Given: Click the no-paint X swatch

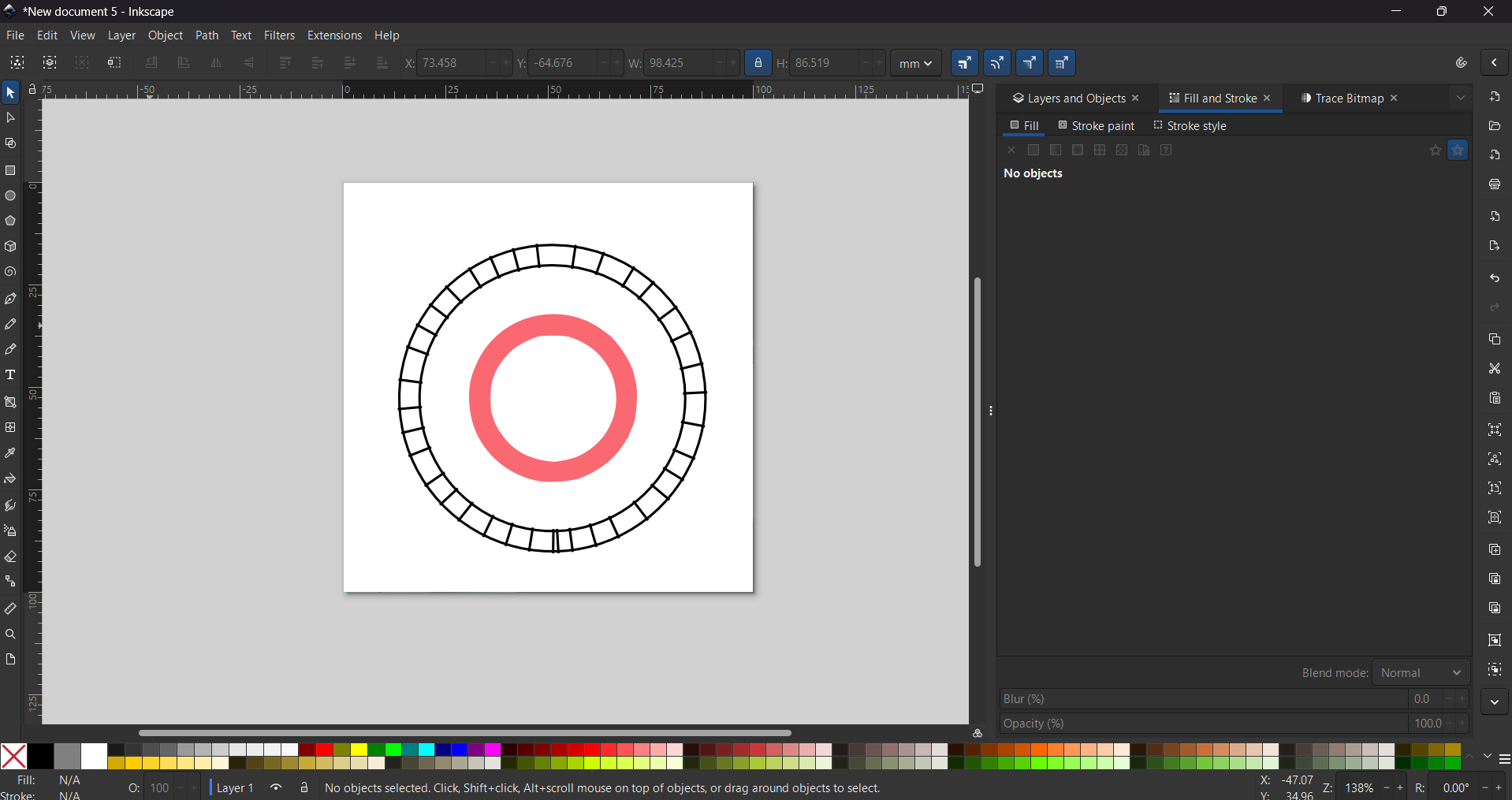Looking at the screenshot, I should pos(13,757).
